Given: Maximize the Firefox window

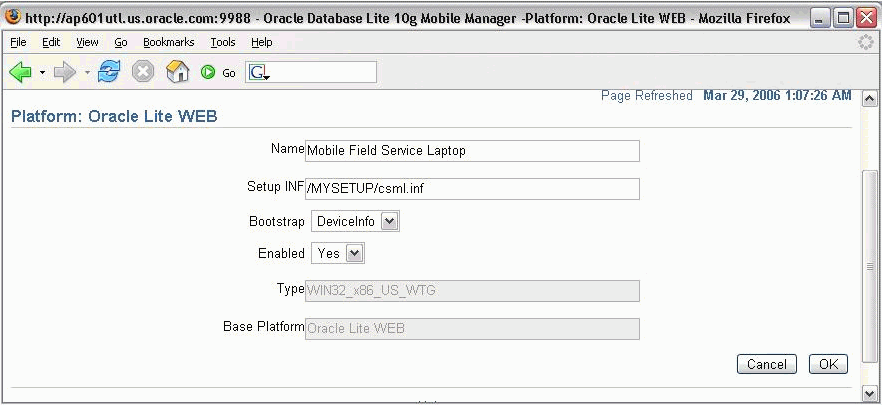Looking at the screenshot, I should [x=843, y=19].
